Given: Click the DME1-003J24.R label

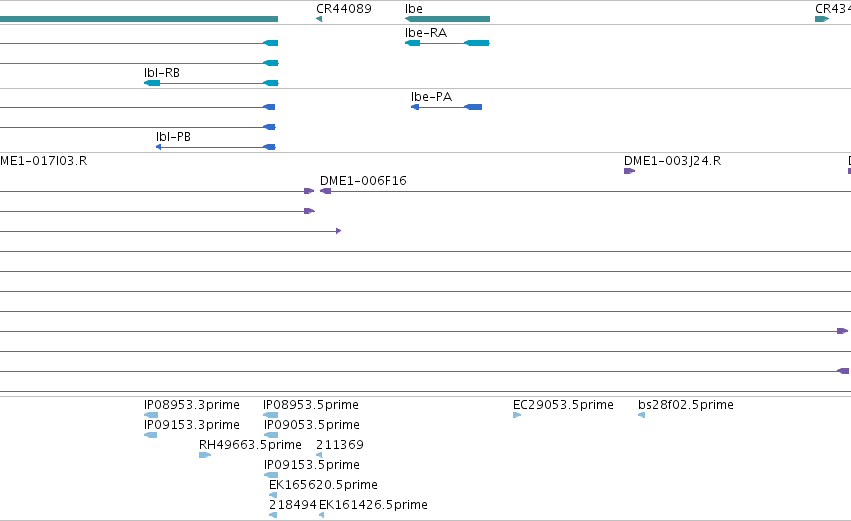Looking at the screenshot, I should point(672,161).
